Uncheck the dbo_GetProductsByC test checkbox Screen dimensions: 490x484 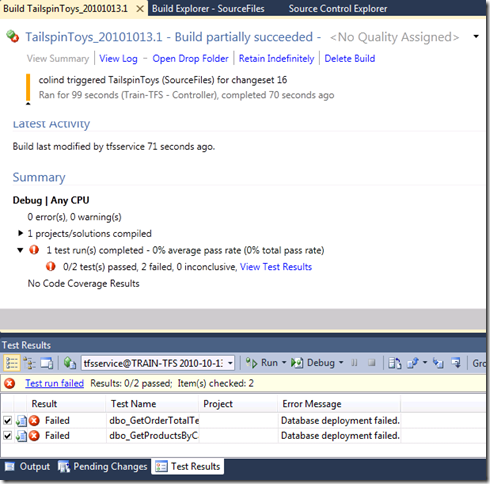coord(7,436)
